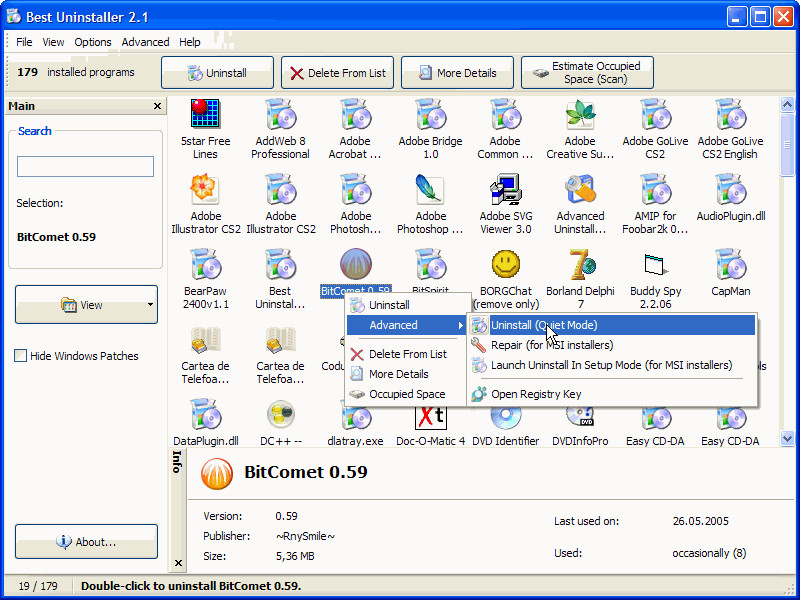Select the Best Uninstaller program icon in list

pos(280,264)
